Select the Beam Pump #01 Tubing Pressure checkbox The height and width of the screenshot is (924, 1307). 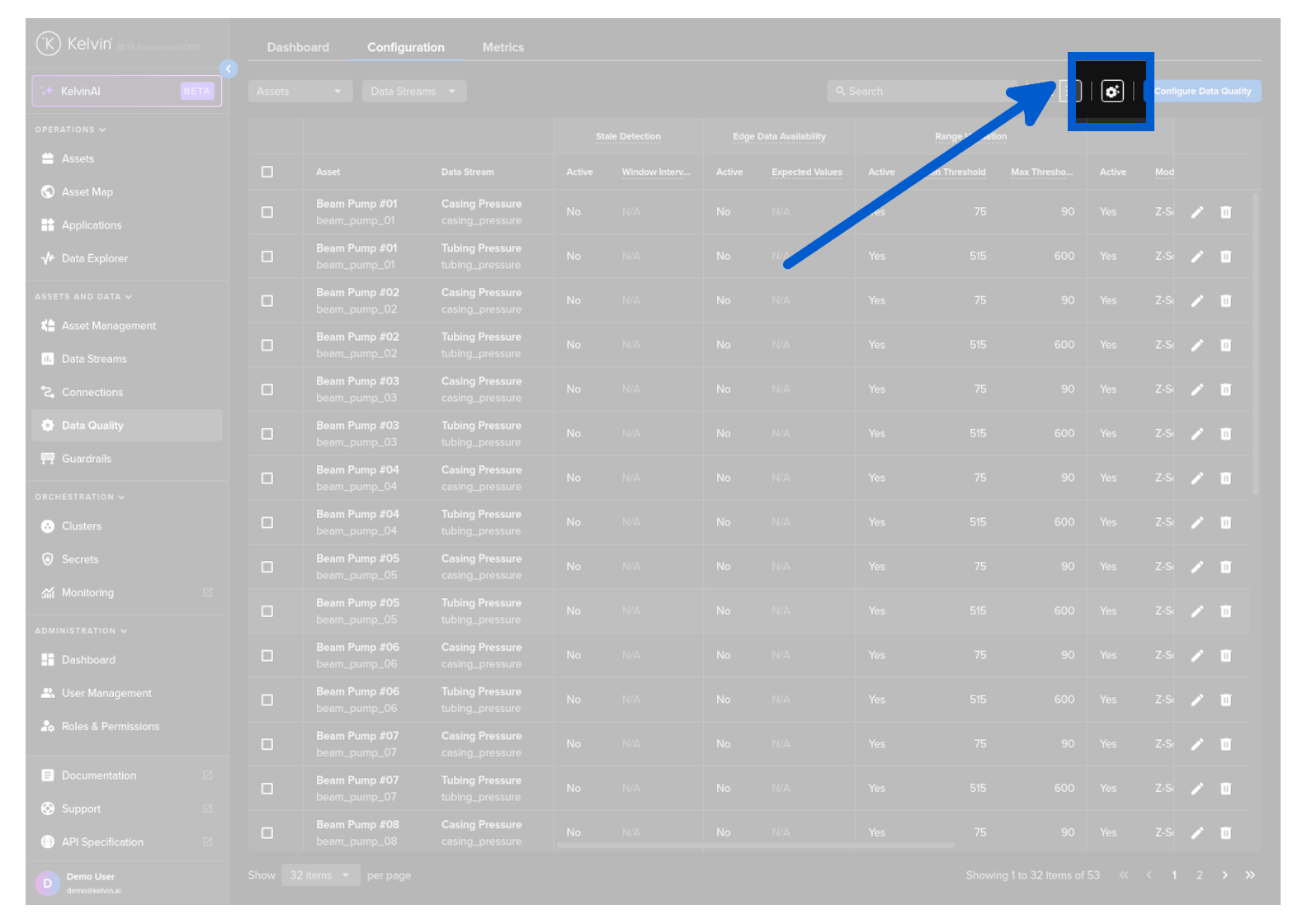[x=267, y=257]
